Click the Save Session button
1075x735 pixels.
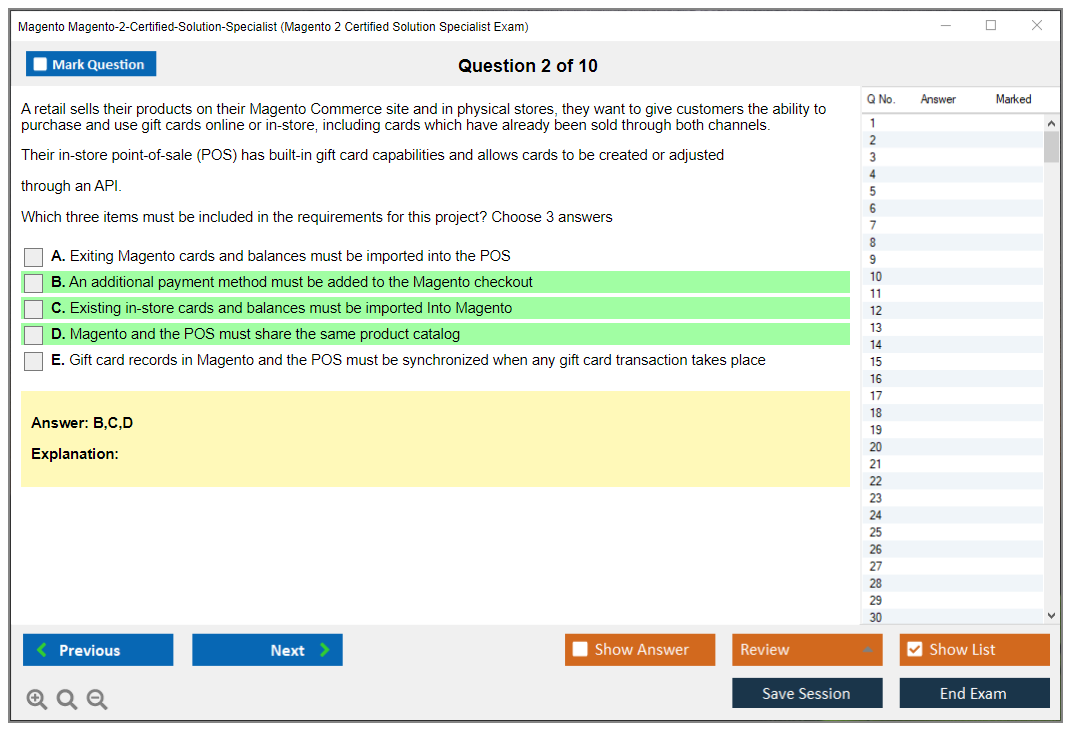[x=806, y=693]
